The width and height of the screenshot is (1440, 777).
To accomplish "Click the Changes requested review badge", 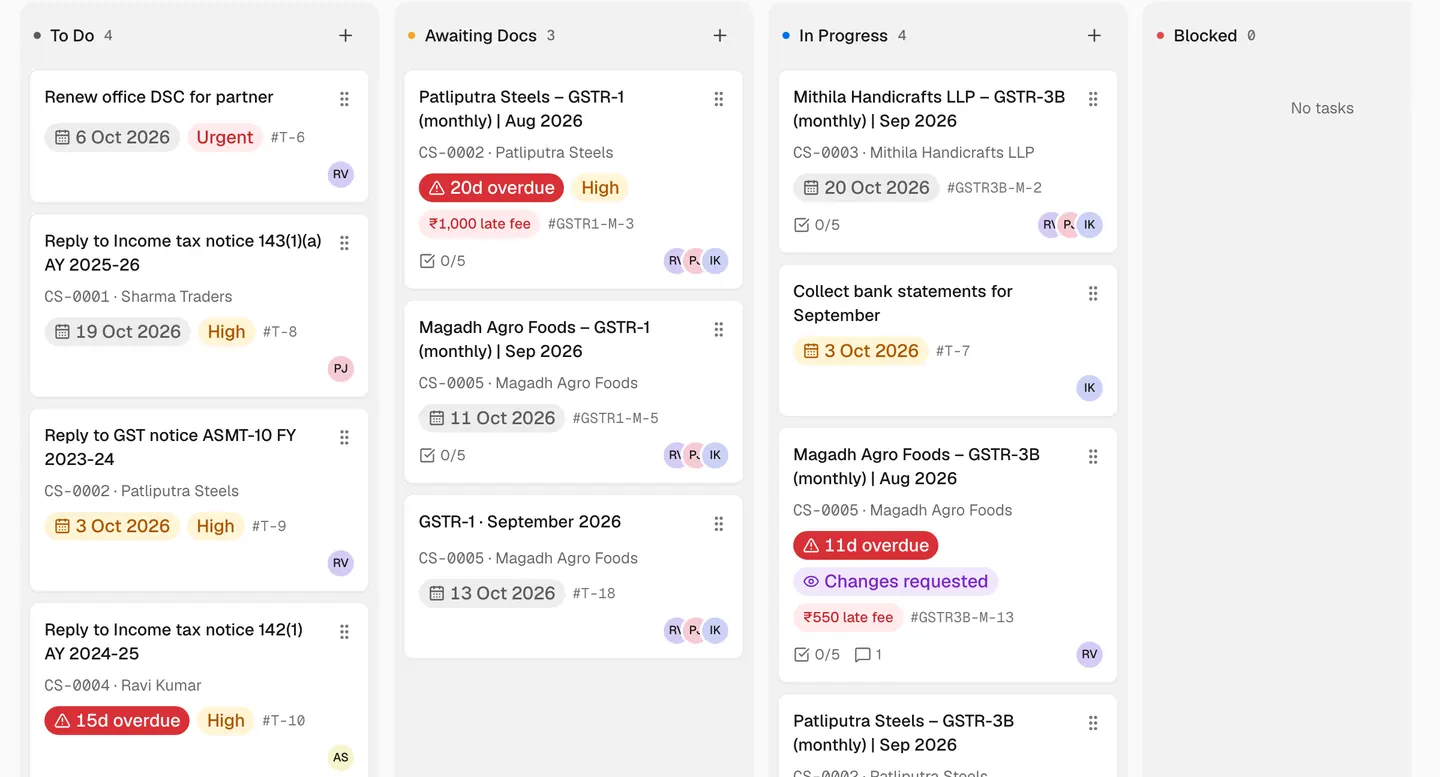I will tap(895, 581).
